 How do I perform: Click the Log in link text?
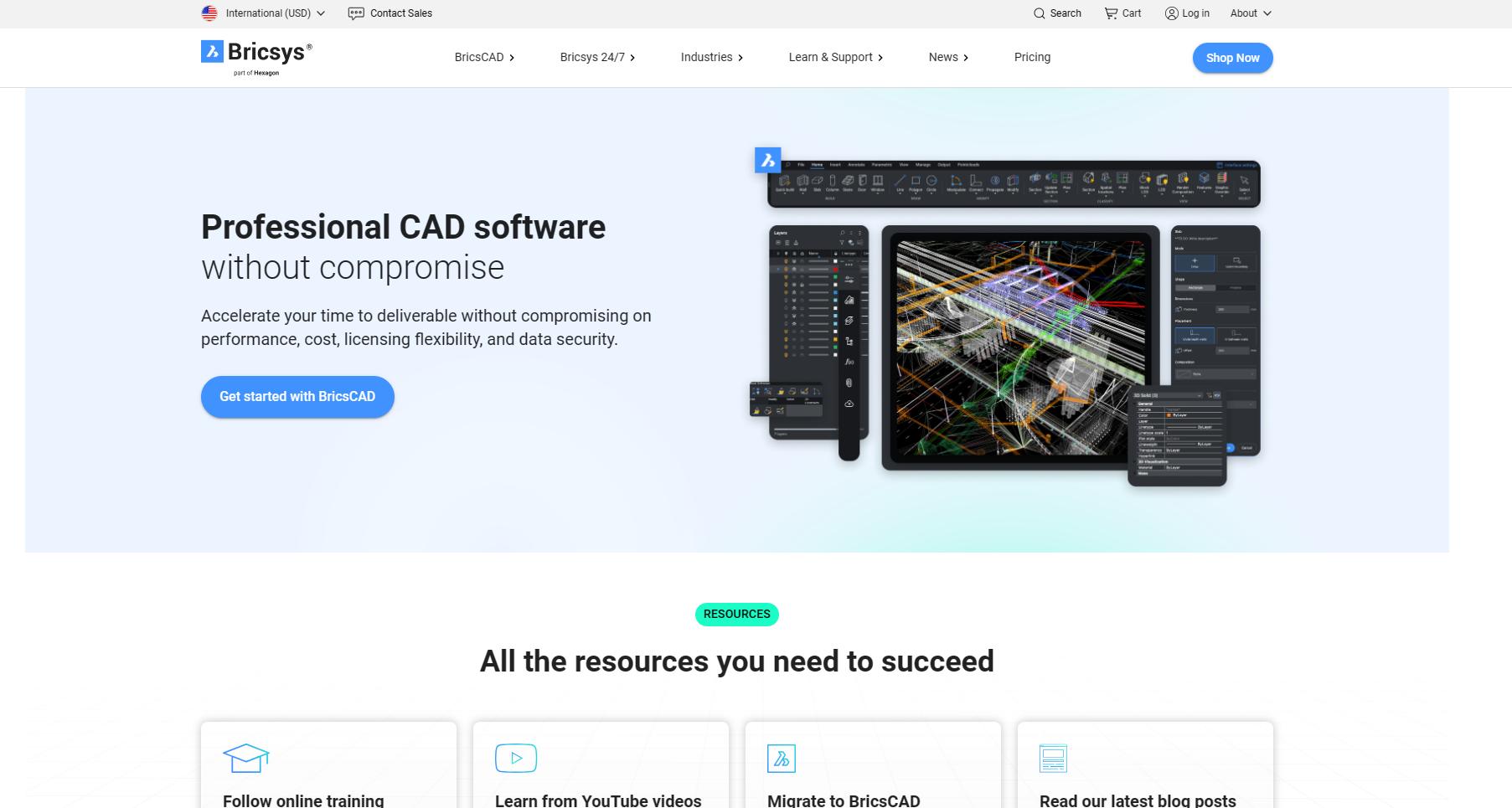point(1195,13)
